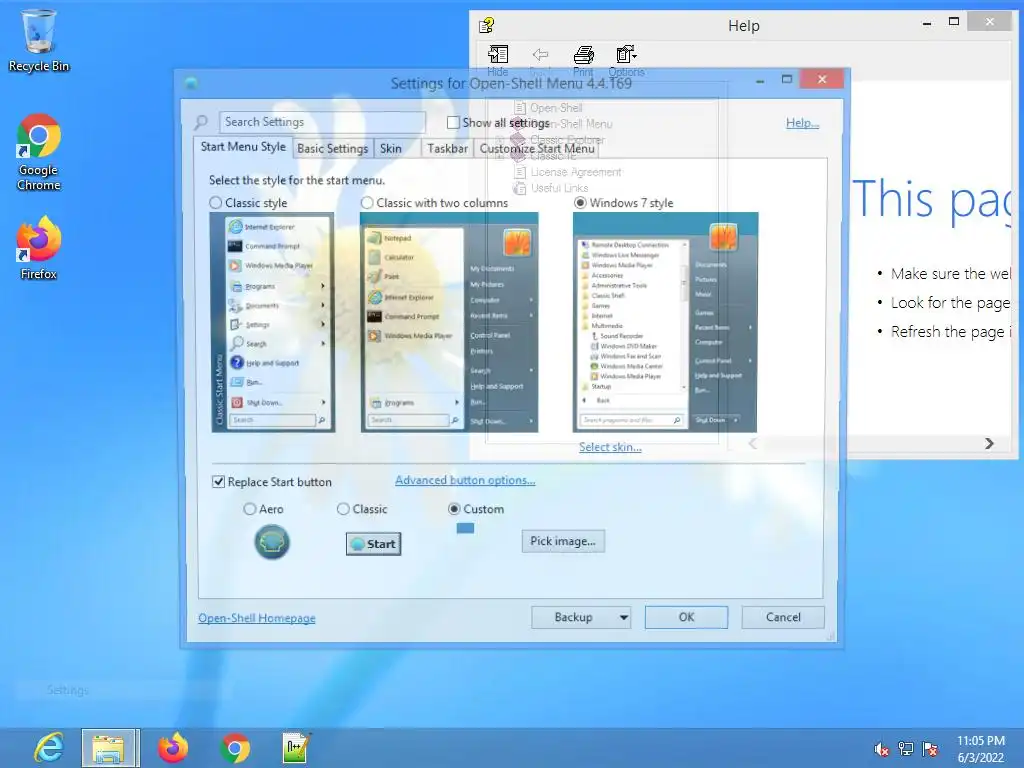Click the Classic style menu preview thumbnail

272,323
